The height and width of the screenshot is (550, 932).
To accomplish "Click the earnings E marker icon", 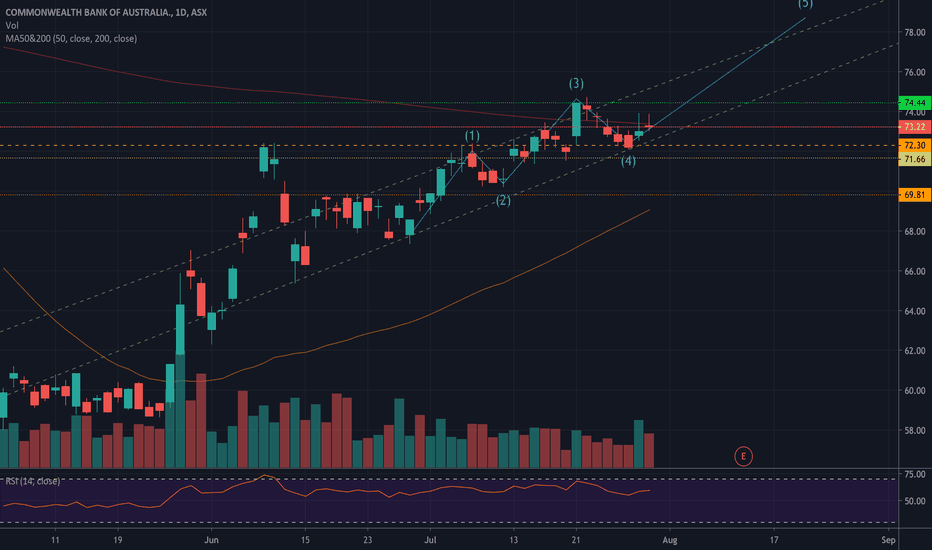I will 743,456.
